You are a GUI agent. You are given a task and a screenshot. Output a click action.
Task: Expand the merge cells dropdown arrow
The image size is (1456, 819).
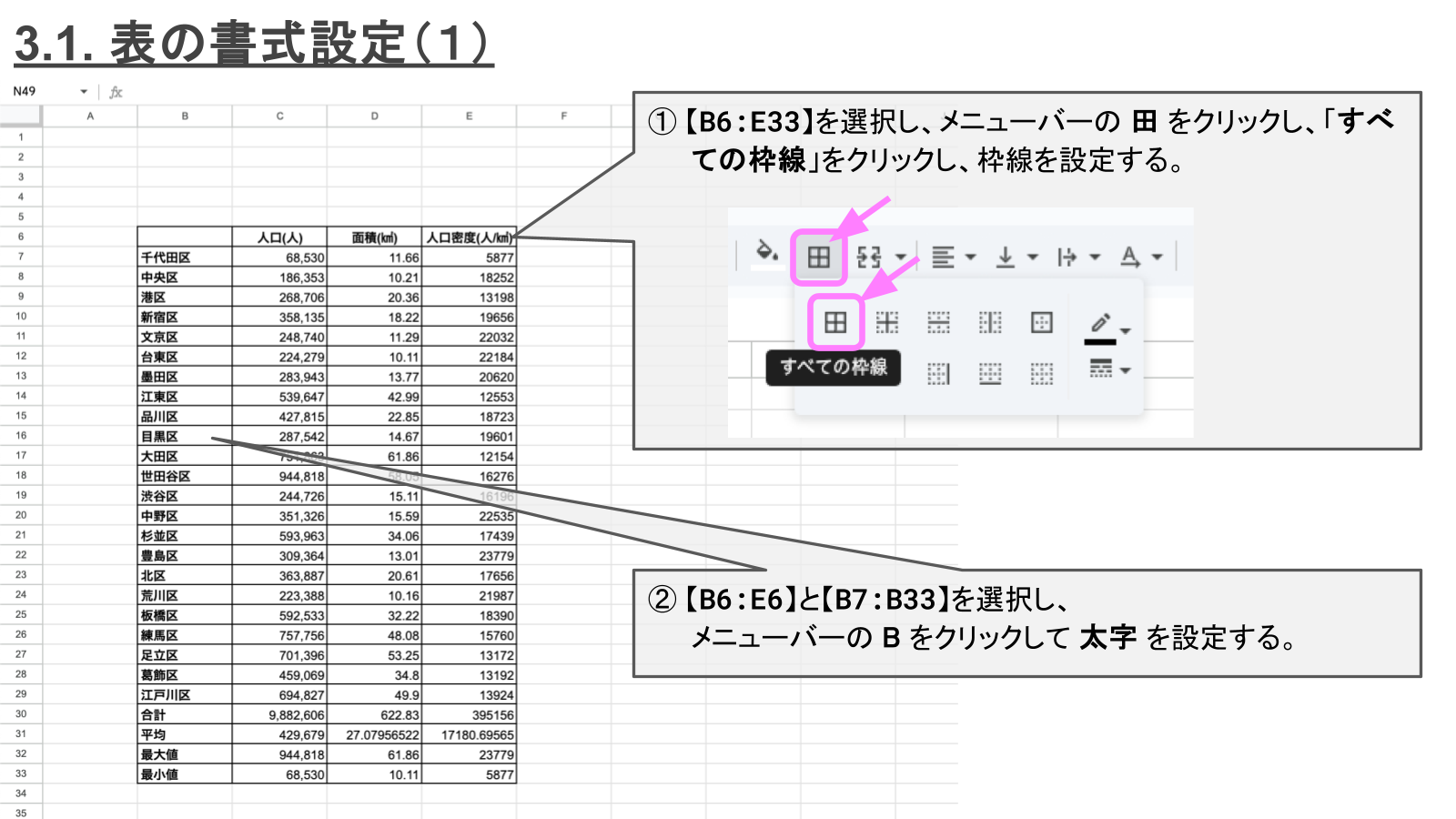click(900, 258)
